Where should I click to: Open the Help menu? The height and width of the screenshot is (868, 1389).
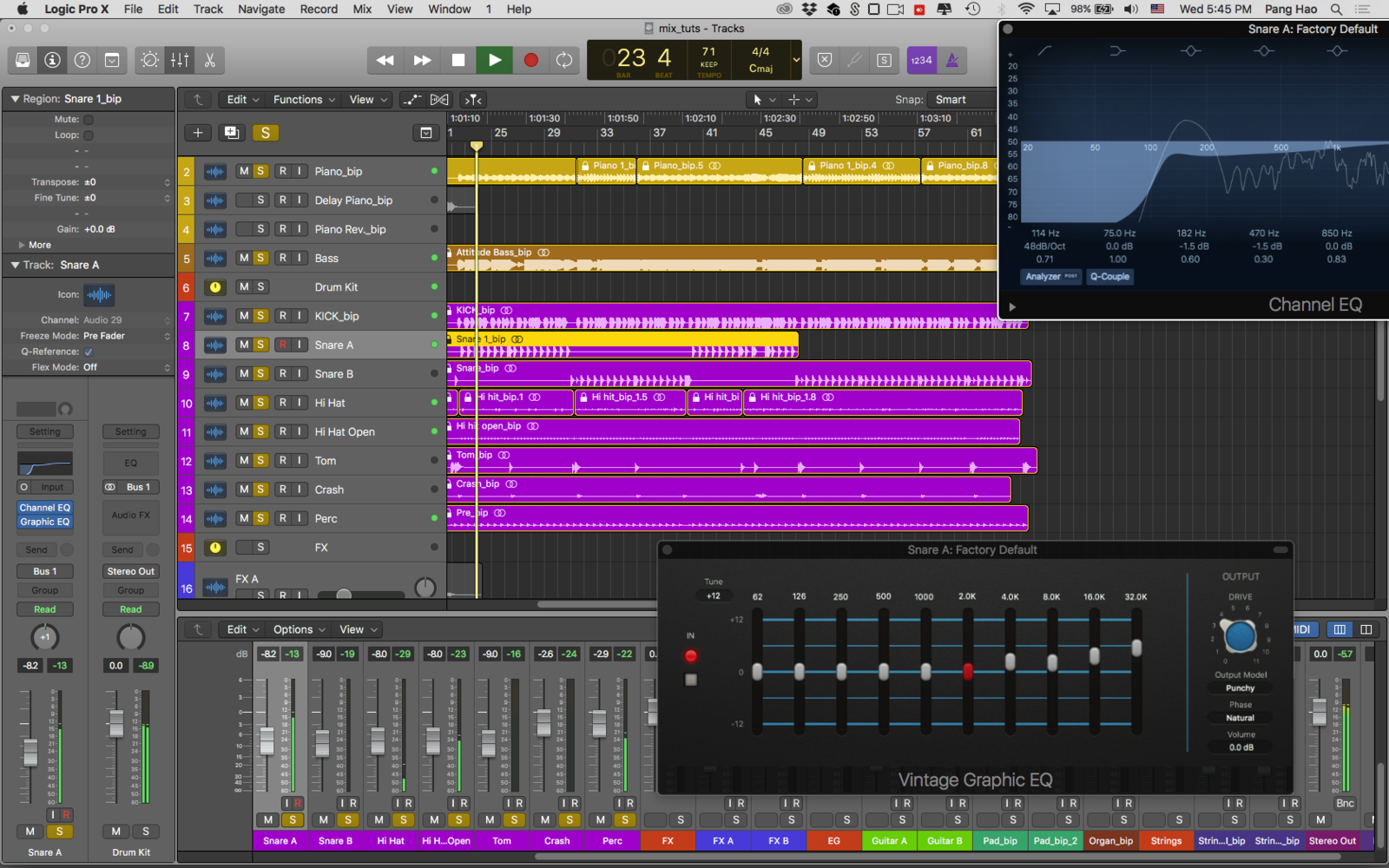(519, 9)
